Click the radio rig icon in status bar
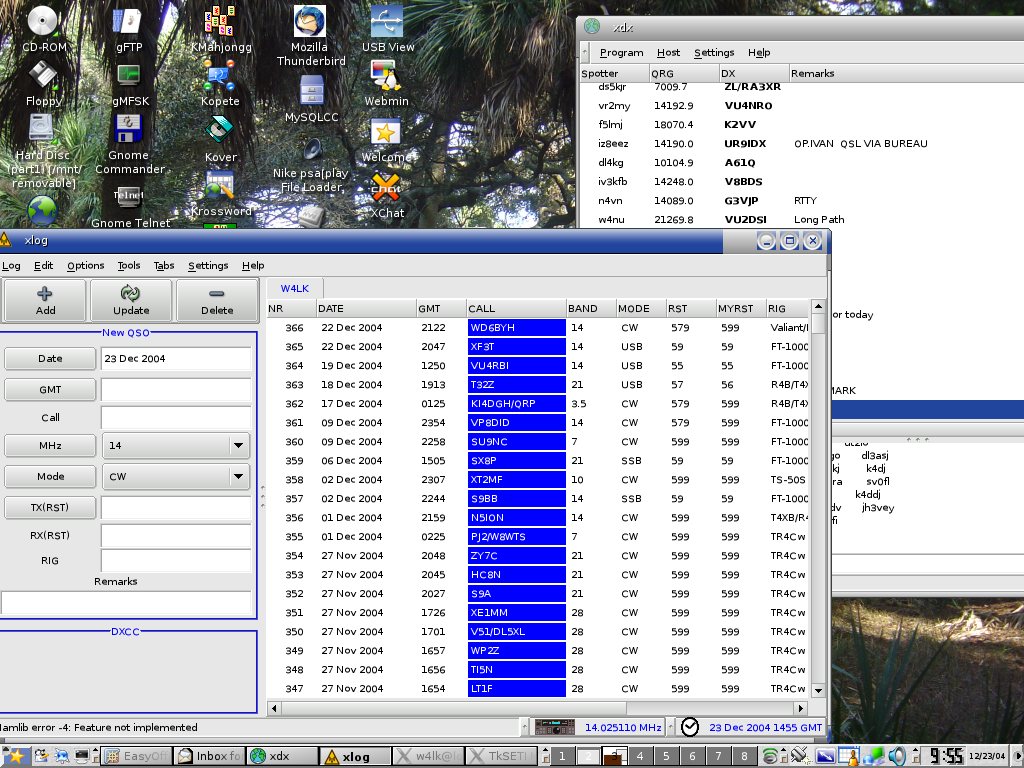The image size is (1024, 768). (556, 727)
